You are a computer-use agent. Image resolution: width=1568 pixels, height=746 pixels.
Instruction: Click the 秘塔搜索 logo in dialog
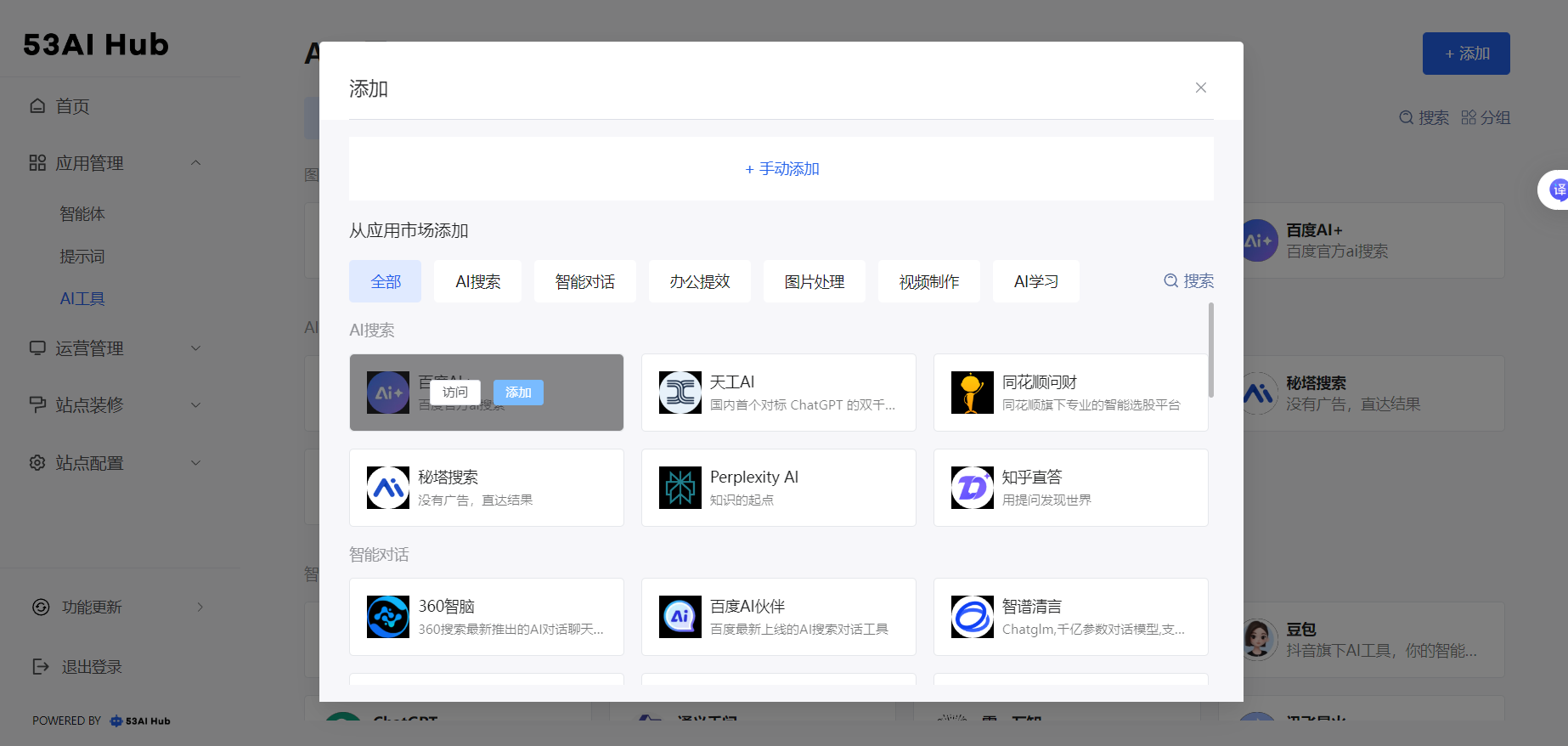click(x=387, y=488)
